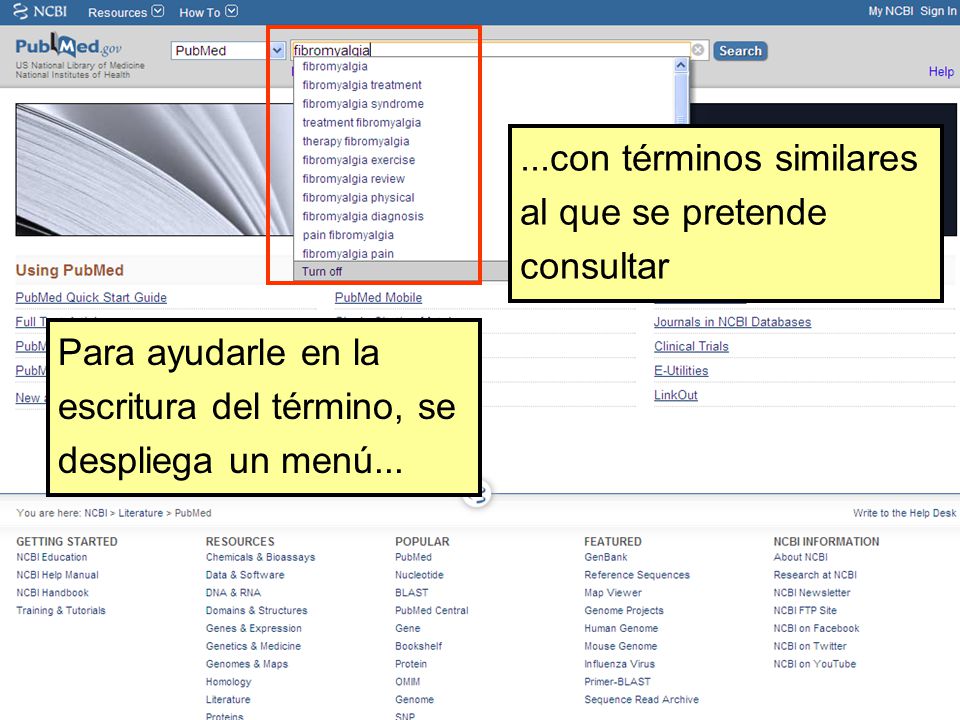Open NCBI Education footer link
Screen dimensions: 960x720
(52, 557)
